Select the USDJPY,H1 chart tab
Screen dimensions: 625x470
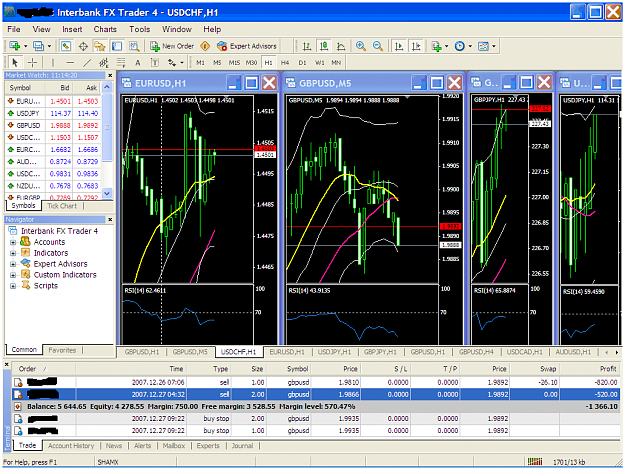click(x=334, y=352)
